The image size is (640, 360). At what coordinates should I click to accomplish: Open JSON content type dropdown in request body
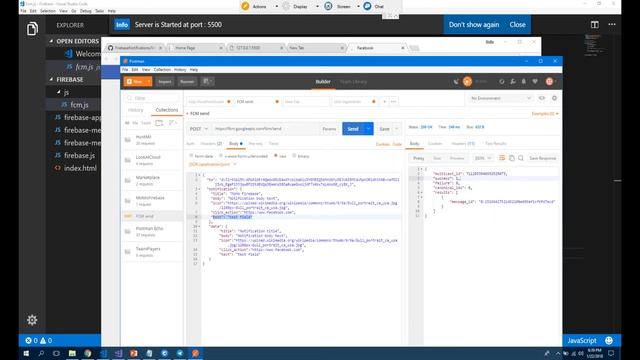[212, 164]
